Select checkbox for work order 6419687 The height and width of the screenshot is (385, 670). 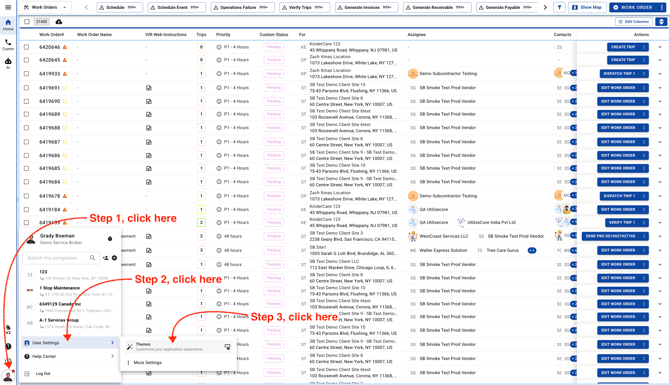26,141
